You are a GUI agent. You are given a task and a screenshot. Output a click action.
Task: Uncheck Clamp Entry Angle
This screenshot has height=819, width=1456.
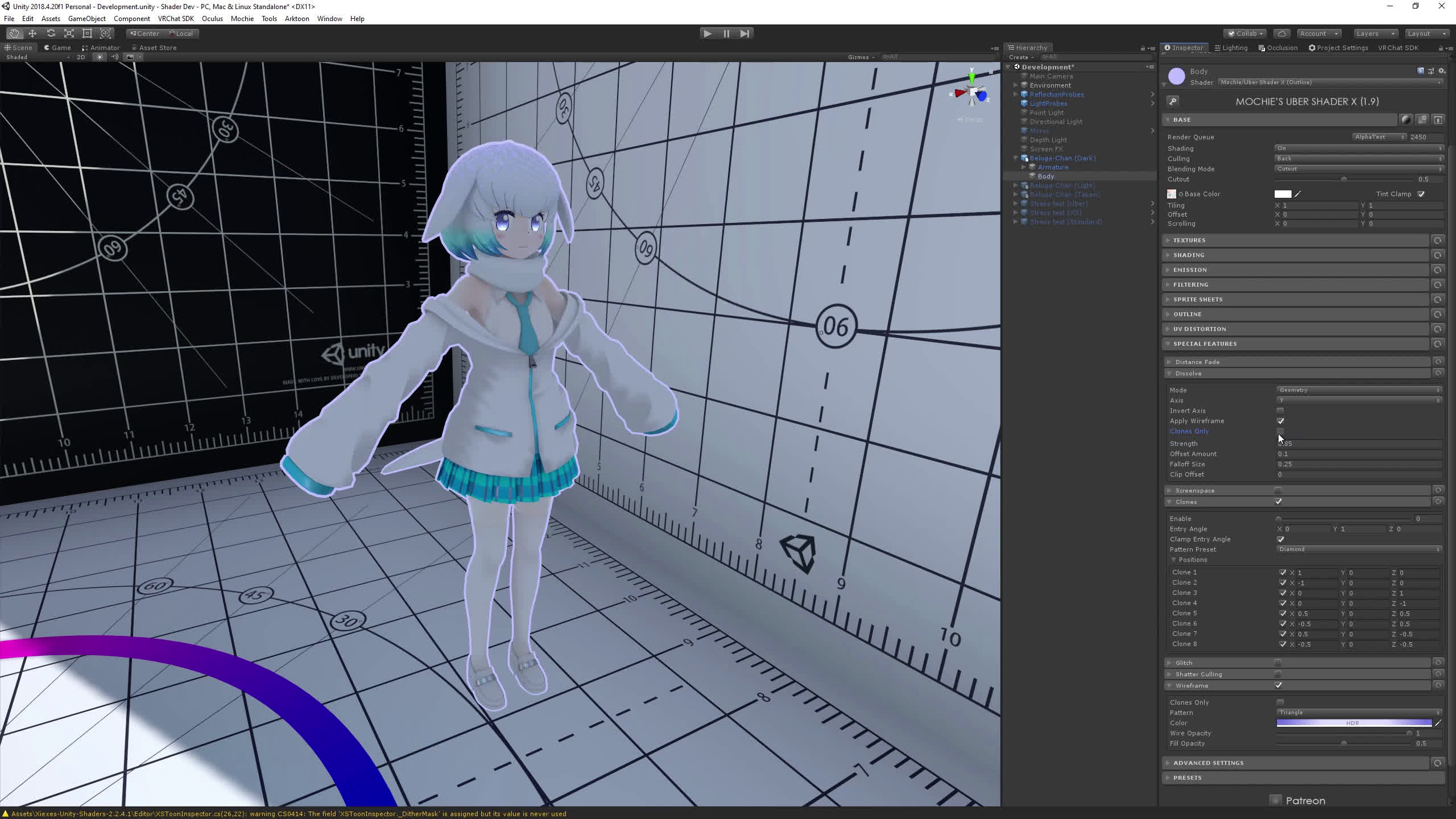click(x=1280, y=539)
